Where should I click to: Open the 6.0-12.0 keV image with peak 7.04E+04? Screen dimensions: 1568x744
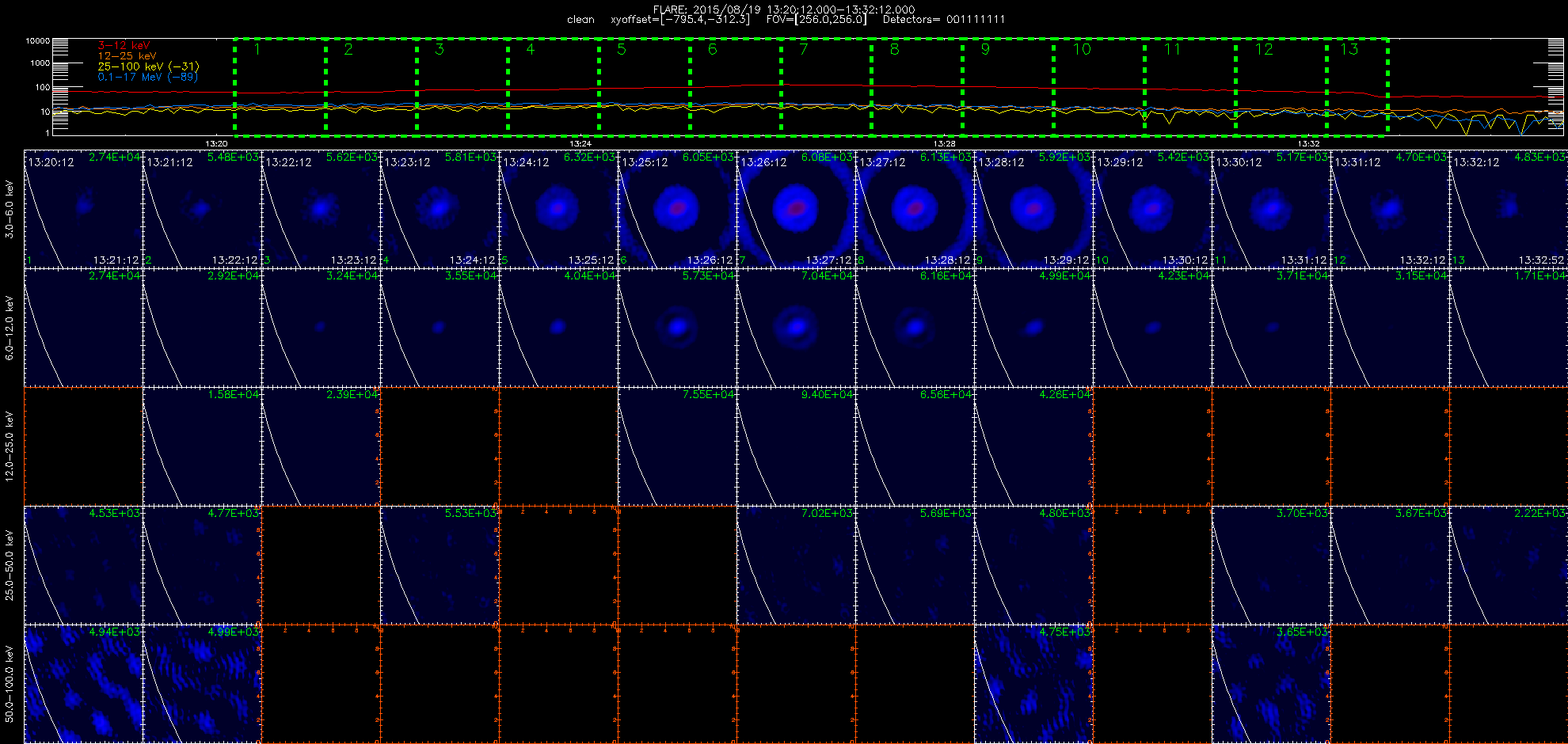796,328
